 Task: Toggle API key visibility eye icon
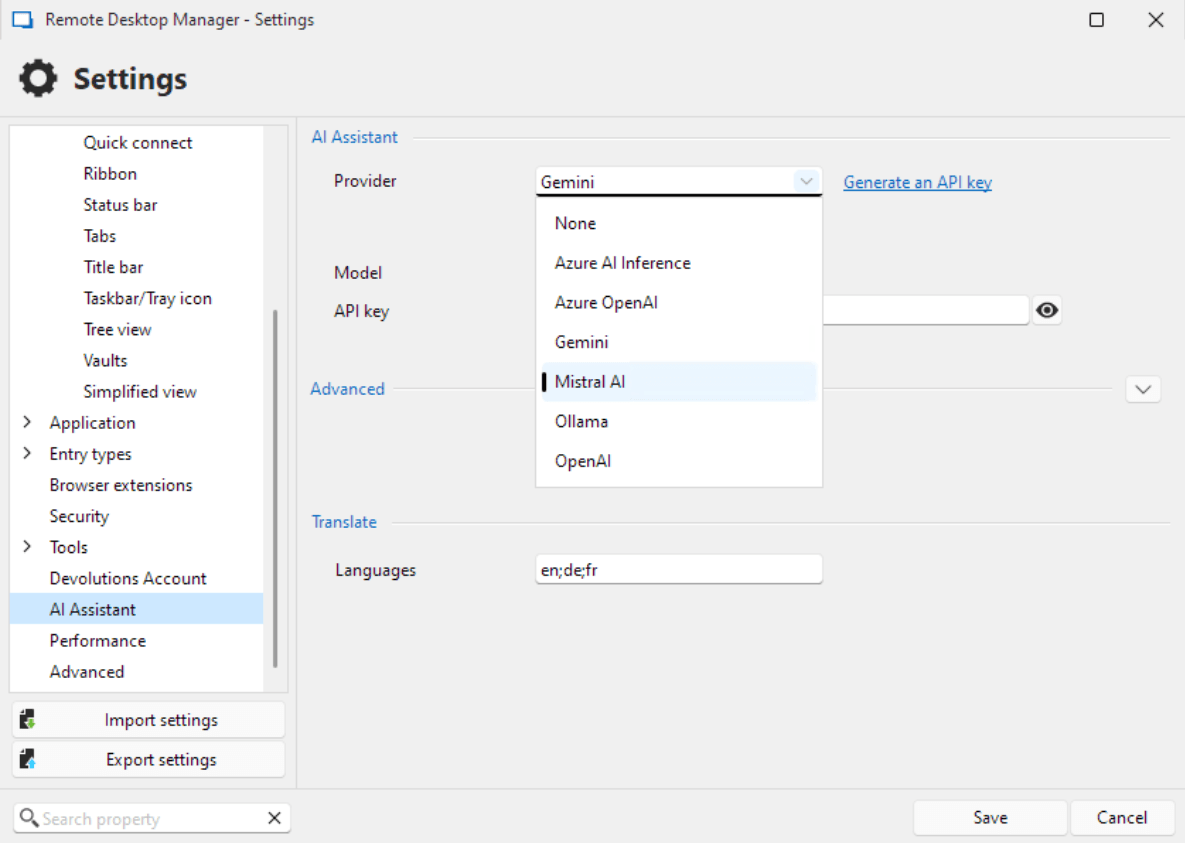1047,310
